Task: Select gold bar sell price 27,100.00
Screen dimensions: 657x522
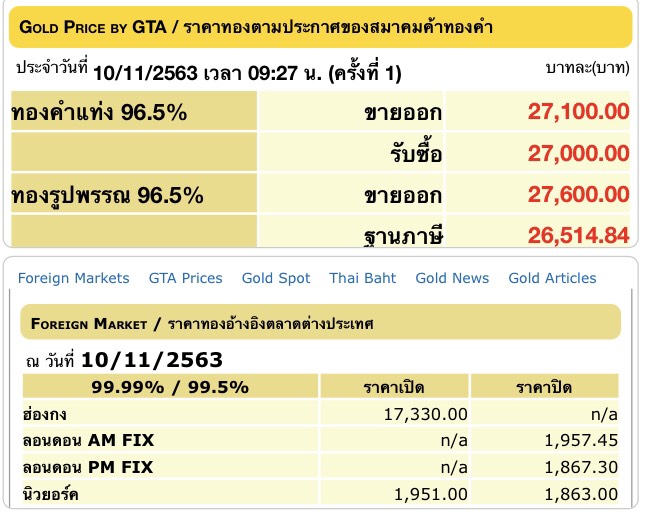Action: point(578,111)
